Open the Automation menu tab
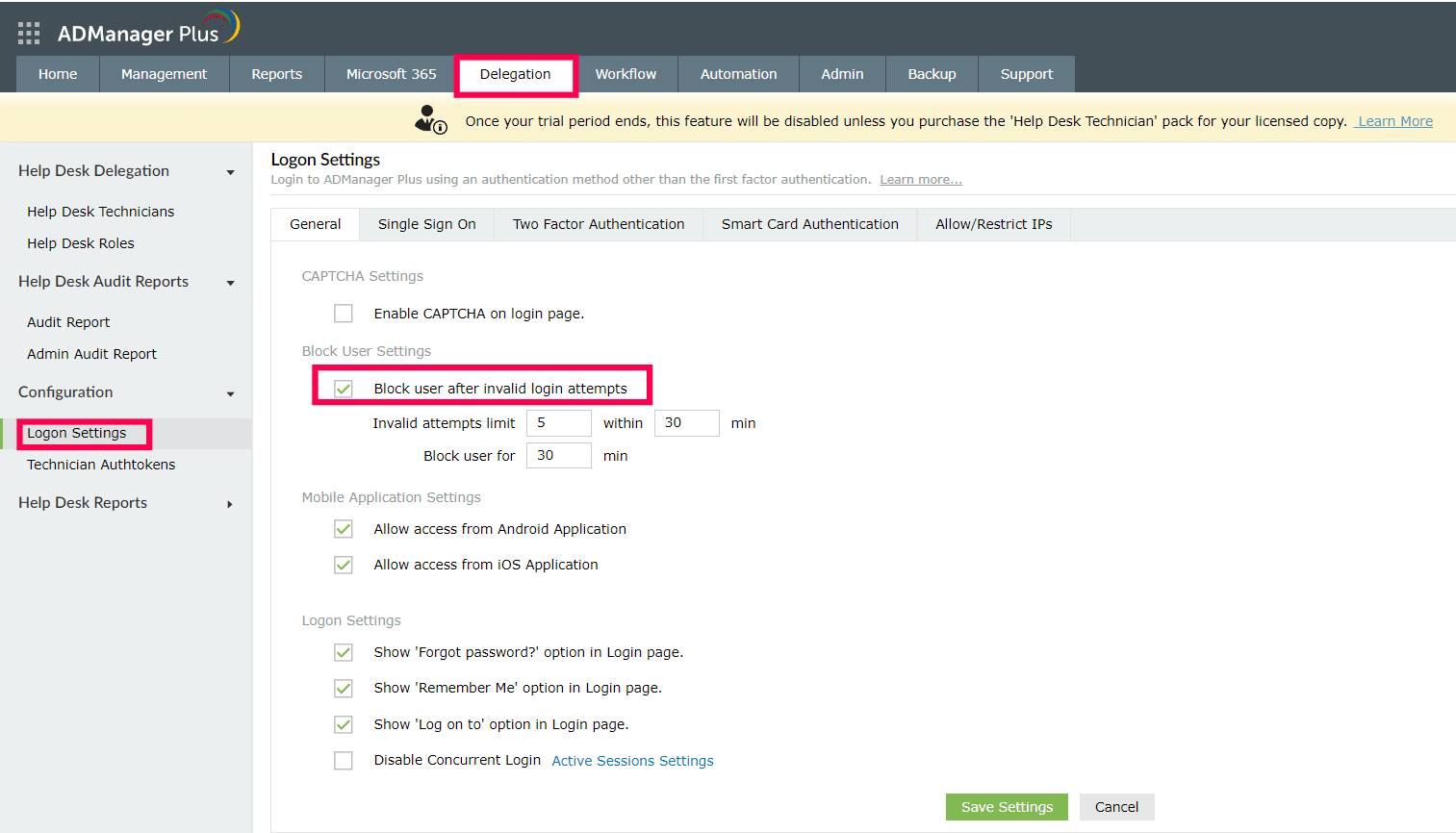Image resolution: width=1456 pixels, height=833 pixels. 738,74
